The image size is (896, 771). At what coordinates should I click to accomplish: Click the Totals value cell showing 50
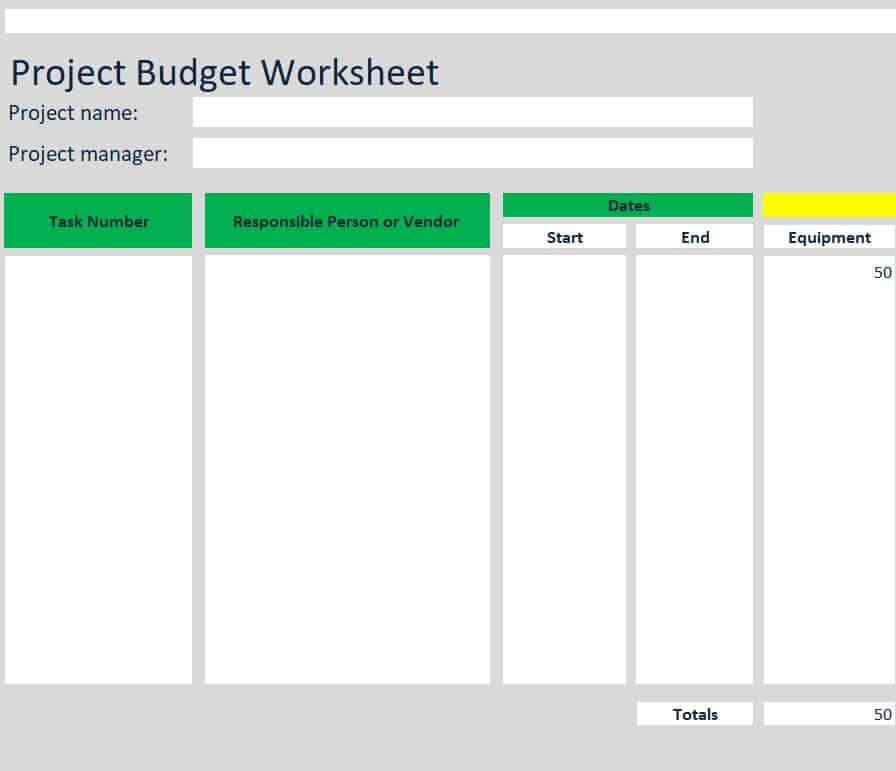pyautogui.click(x=829, y=714)
